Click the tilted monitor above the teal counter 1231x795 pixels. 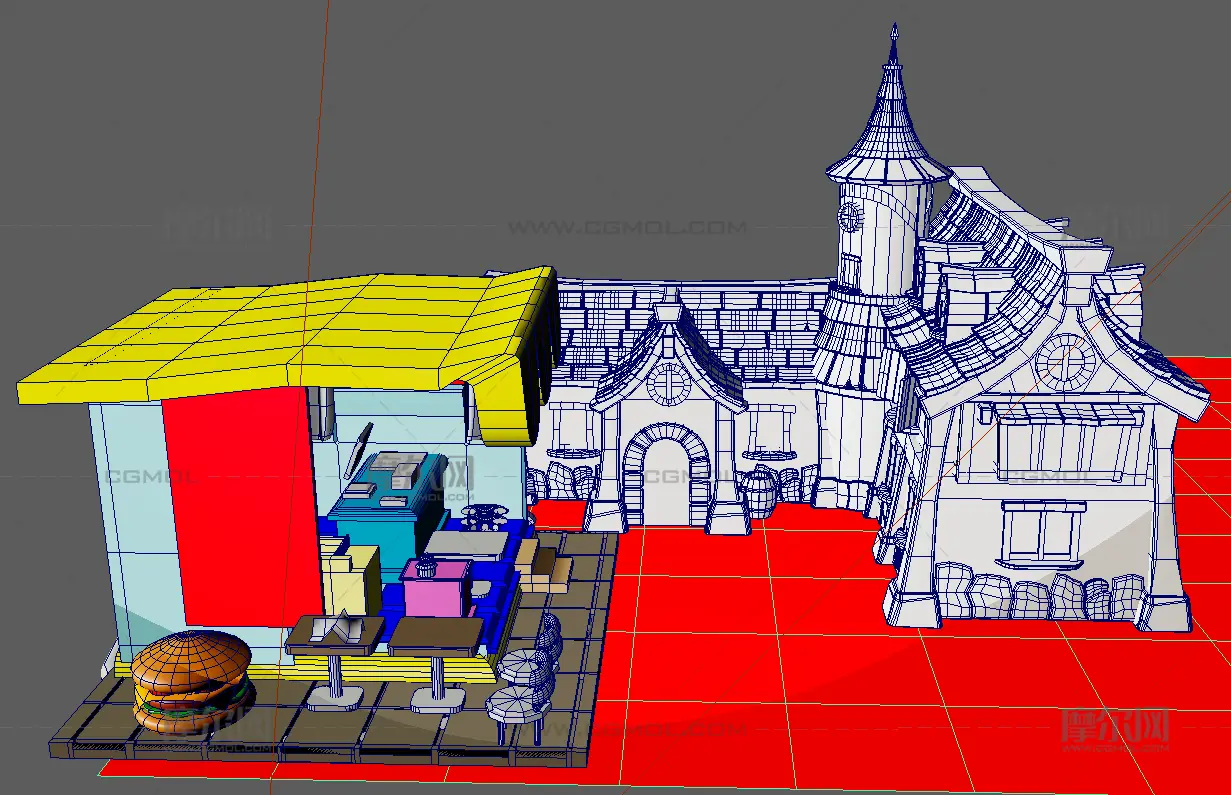click(x=359, y=448)
